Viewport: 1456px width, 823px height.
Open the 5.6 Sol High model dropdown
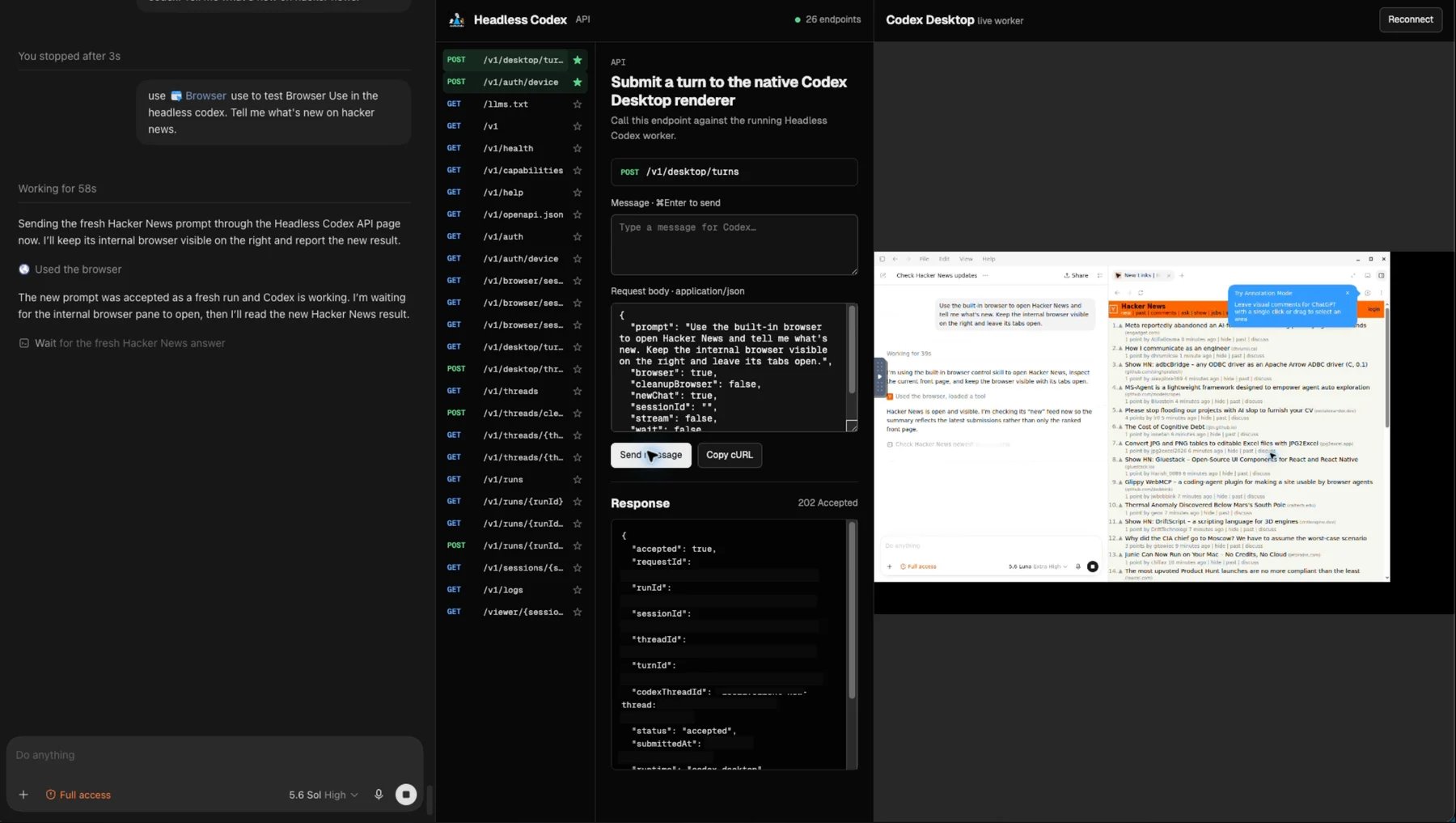tap(324, 795)
